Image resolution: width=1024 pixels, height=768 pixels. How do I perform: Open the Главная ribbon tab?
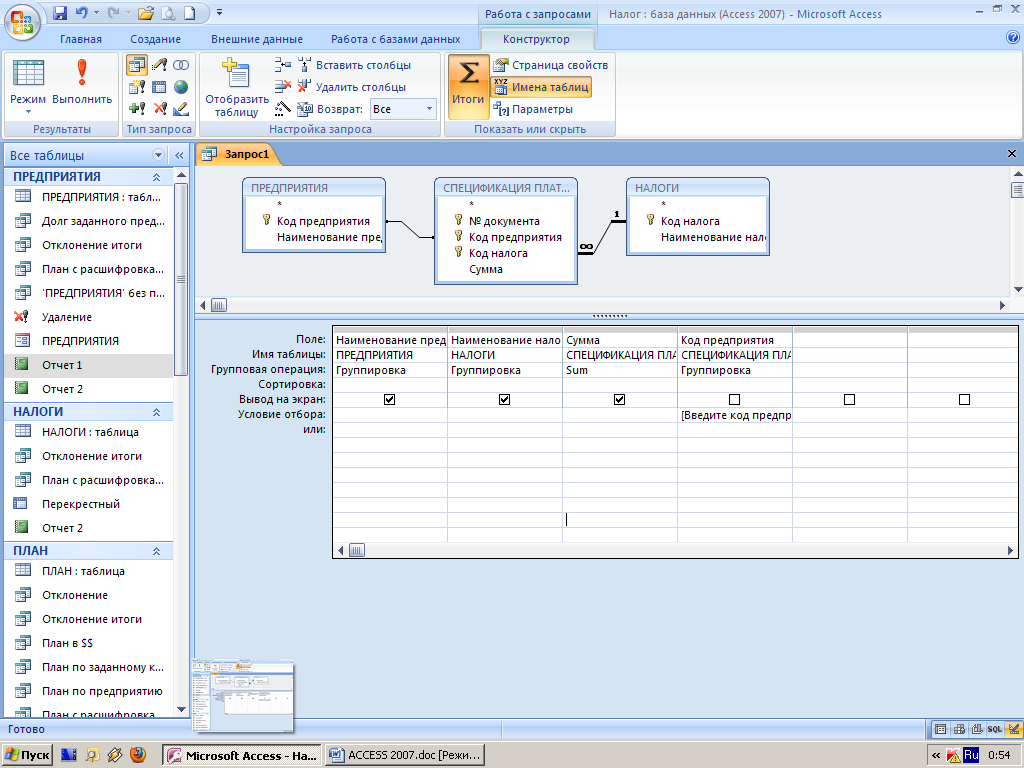click(x=81, y=39)
